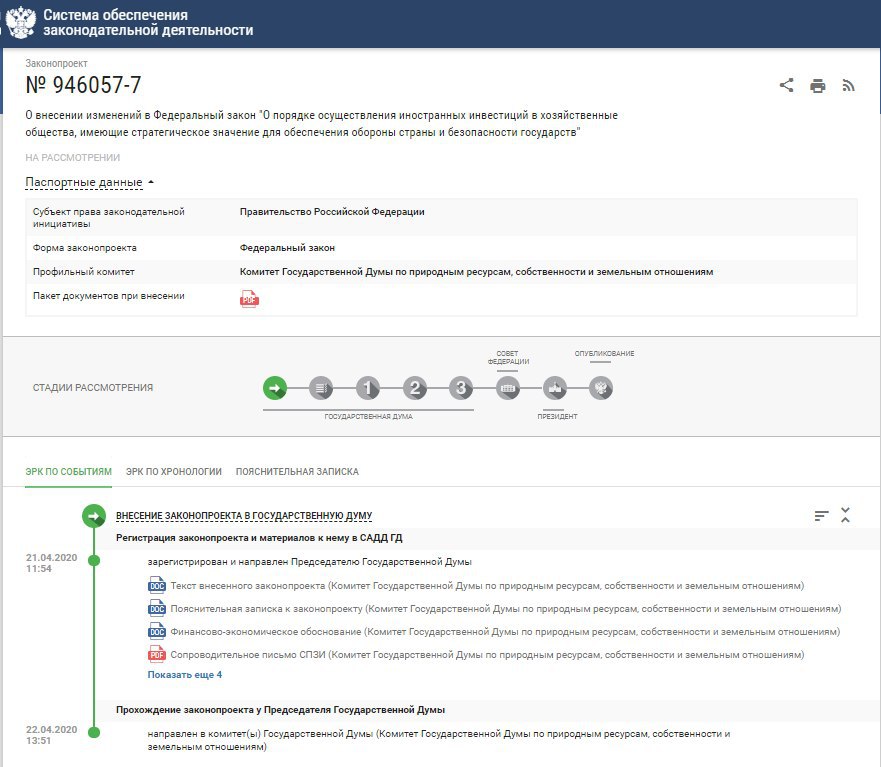Click СТАДИИ РАССМОТРЕНИЯ label

(x=93, y=388)
